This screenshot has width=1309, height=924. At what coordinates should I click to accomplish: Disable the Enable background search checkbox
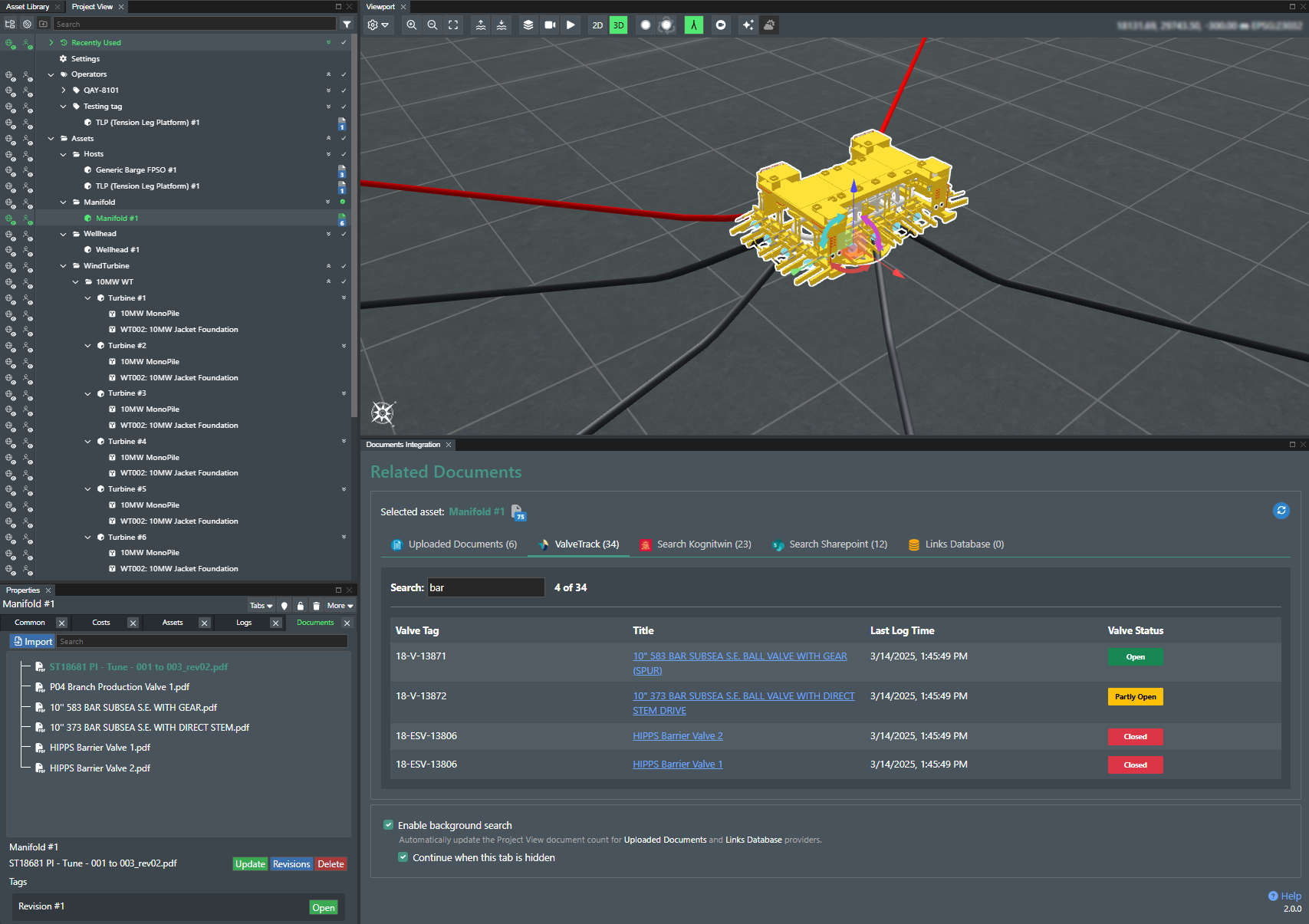[389, 825]
